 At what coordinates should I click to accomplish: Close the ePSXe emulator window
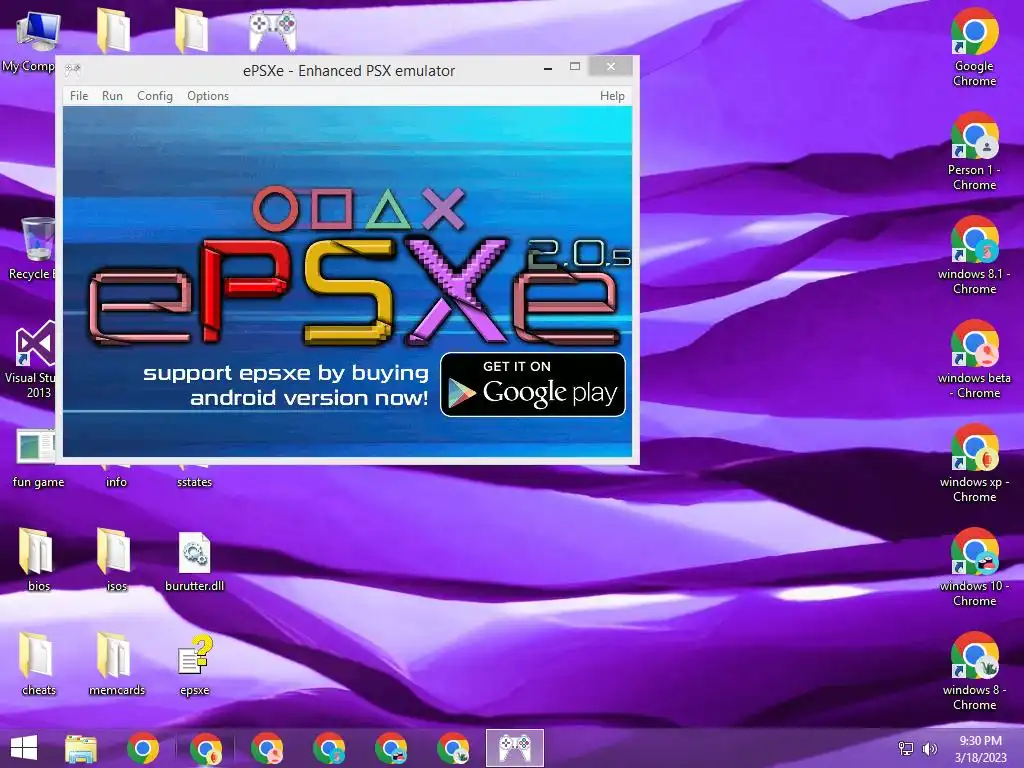tap(611, 67)
